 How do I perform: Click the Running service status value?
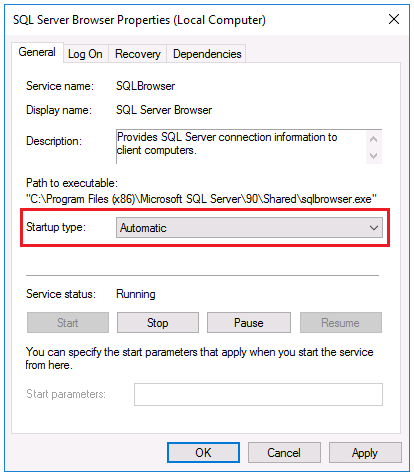tap(136, 294)
